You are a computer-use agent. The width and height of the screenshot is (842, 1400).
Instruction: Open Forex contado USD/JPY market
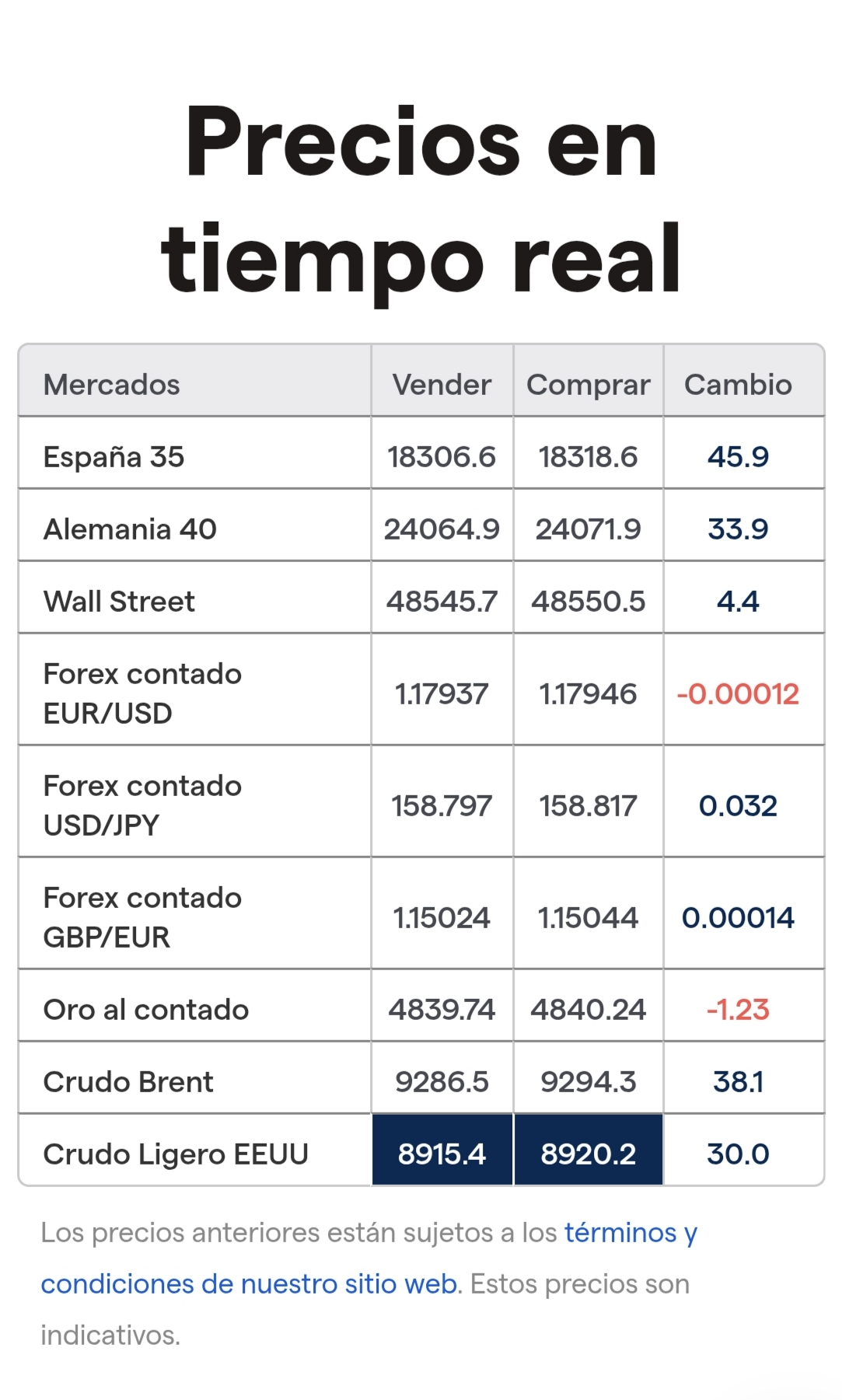click(x=142, y=805)
